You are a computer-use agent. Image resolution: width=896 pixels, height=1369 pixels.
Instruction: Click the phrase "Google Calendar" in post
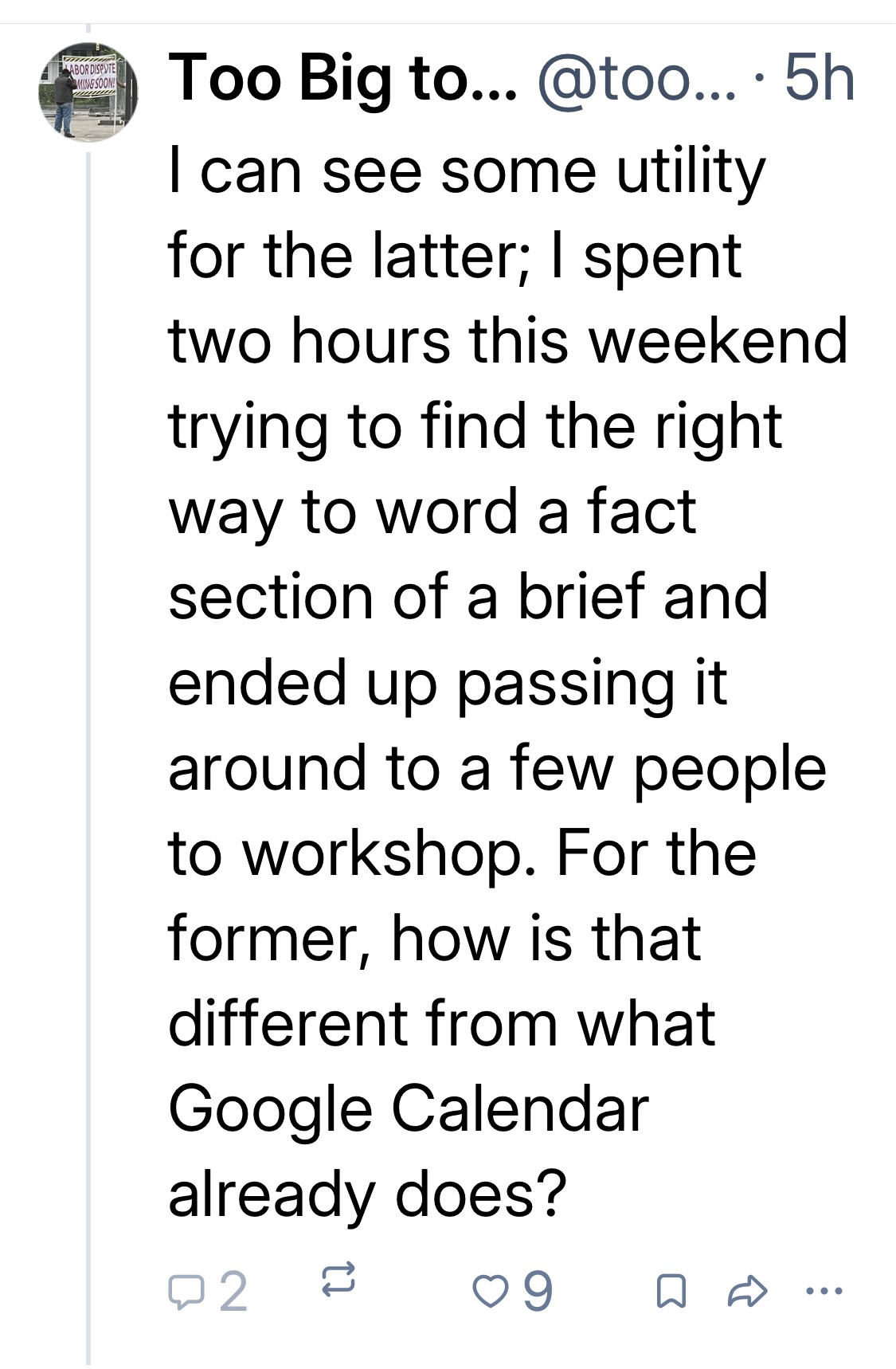(x=408, y=1109)
